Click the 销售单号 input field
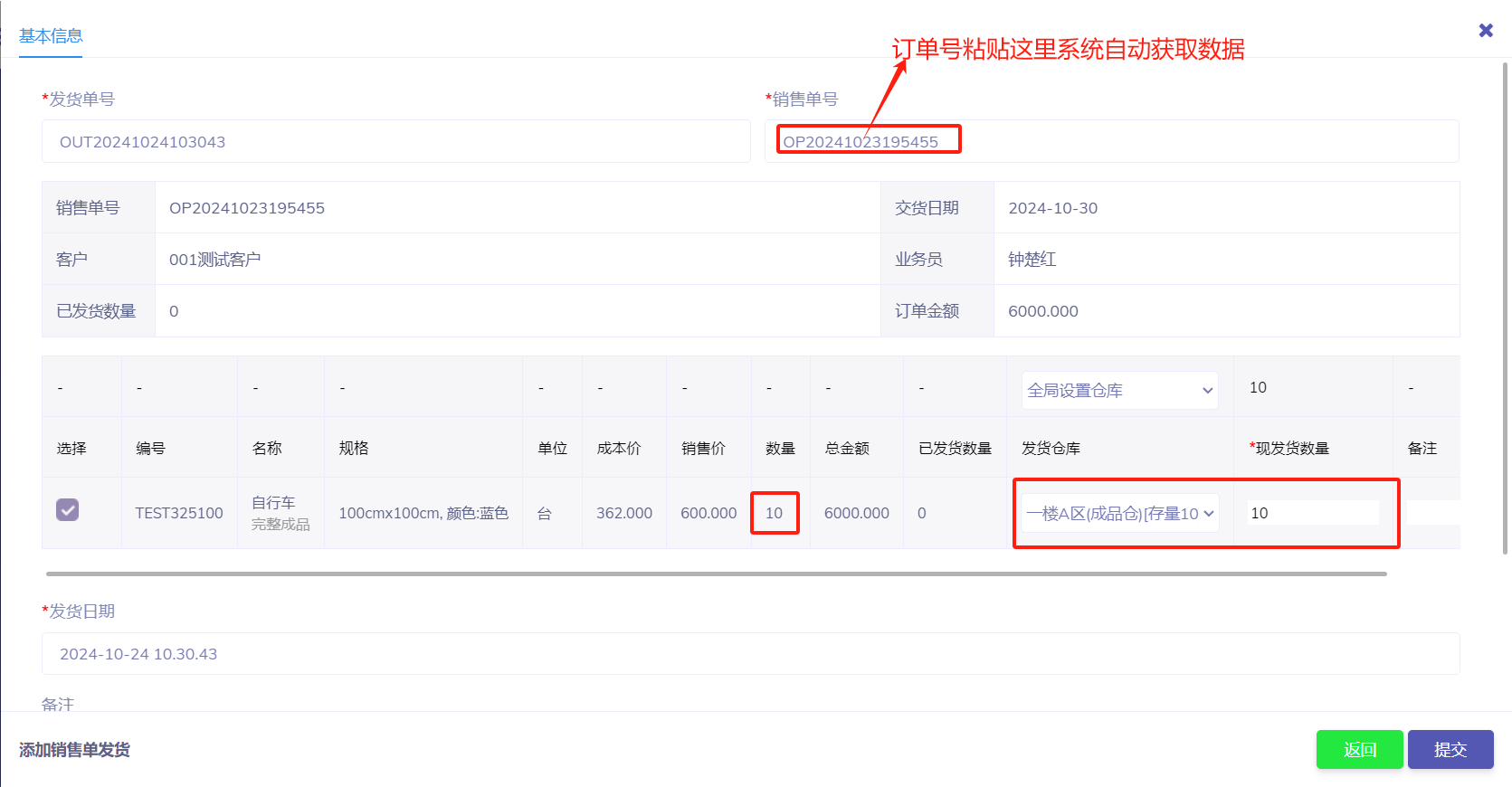This screenshot has height=787, width=1512. coord(1111,142)
